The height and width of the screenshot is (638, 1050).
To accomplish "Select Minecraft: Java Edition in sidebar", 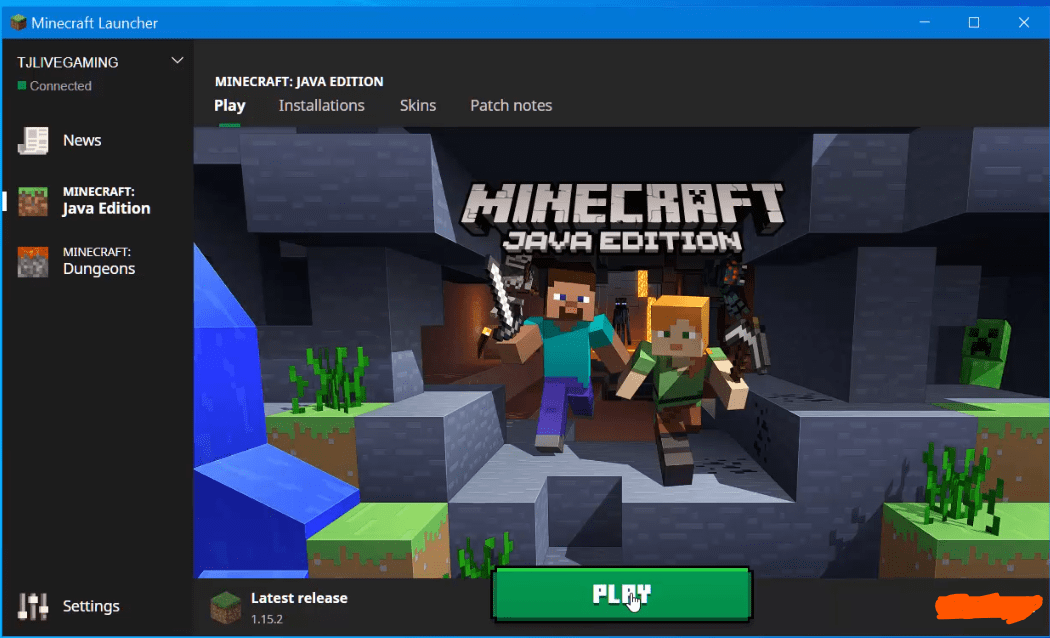I will (x=98, y=201).
